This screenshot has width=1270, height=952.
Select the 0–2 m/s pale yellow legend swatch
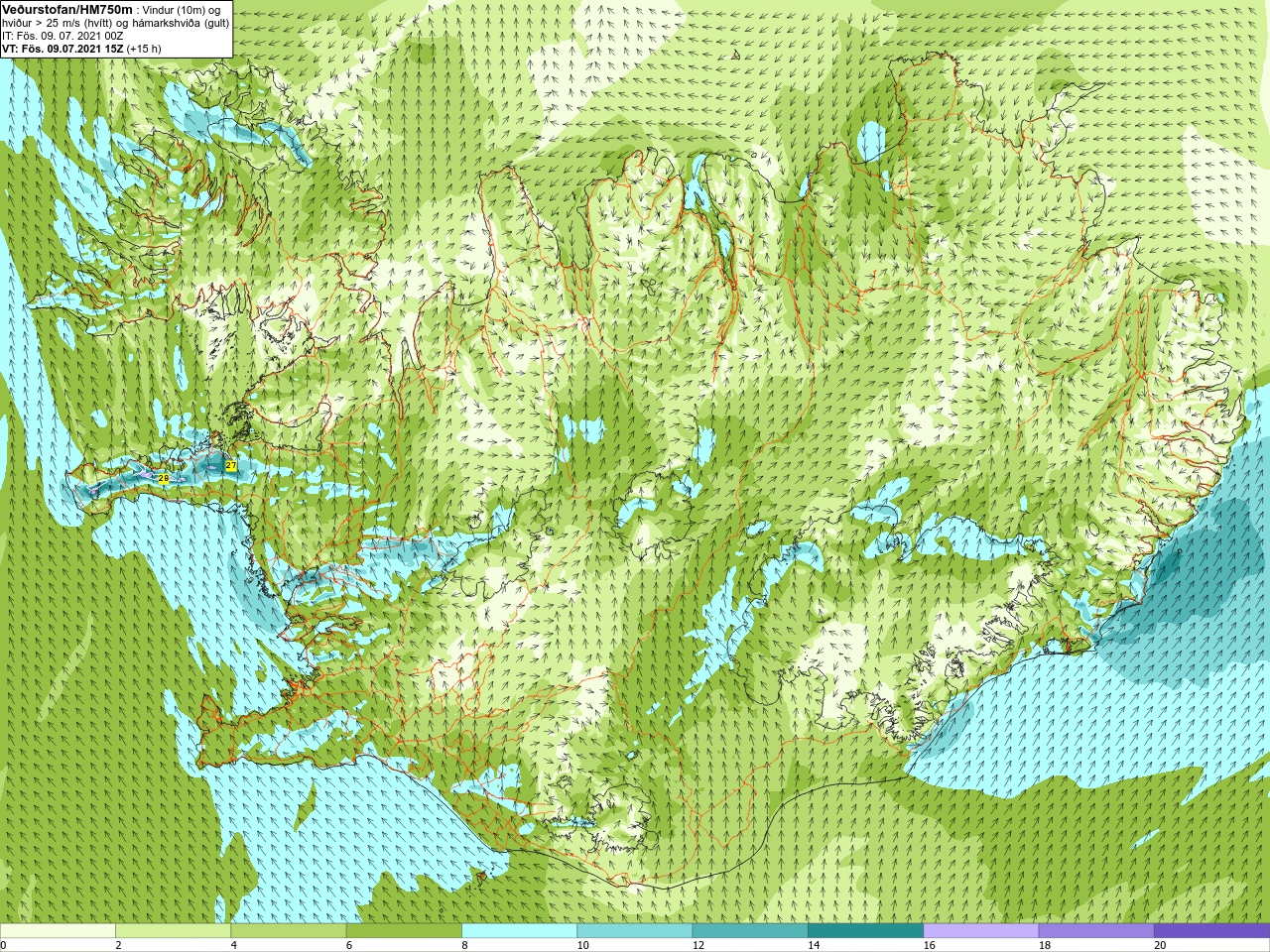point(58,931)
